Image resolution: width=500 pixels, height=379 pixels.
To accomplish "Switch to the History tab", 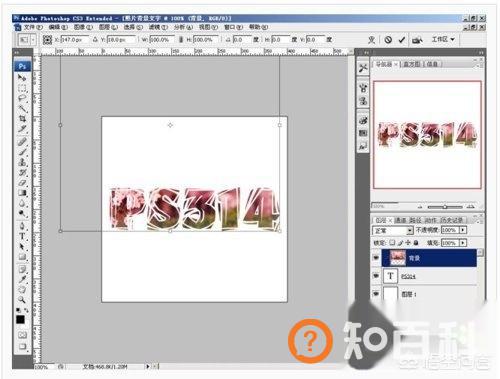I will pos(451,220).
